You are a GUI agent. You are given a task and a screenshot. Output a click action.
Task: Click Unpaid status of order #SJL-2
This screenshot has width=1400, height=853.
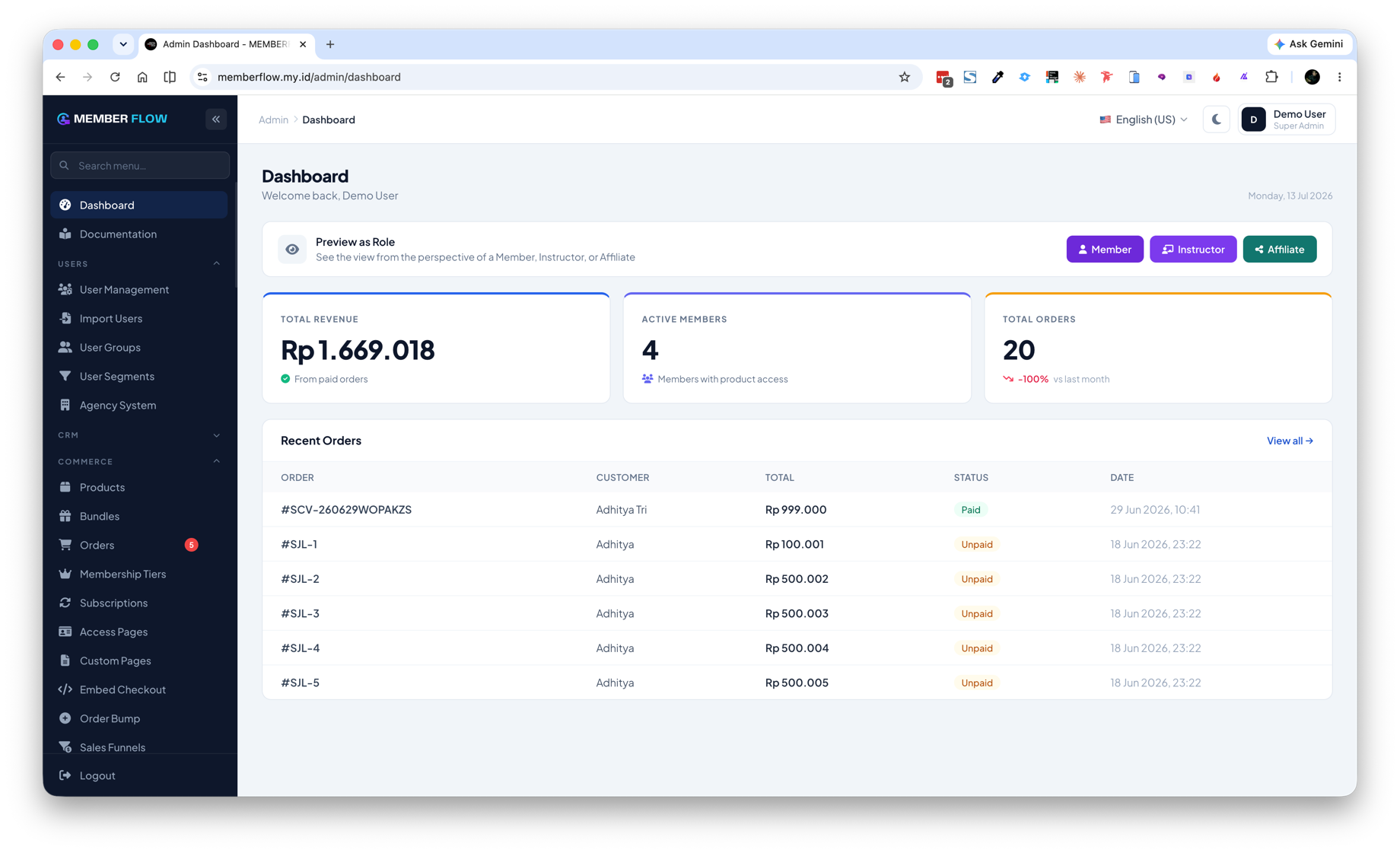[976, 579]
